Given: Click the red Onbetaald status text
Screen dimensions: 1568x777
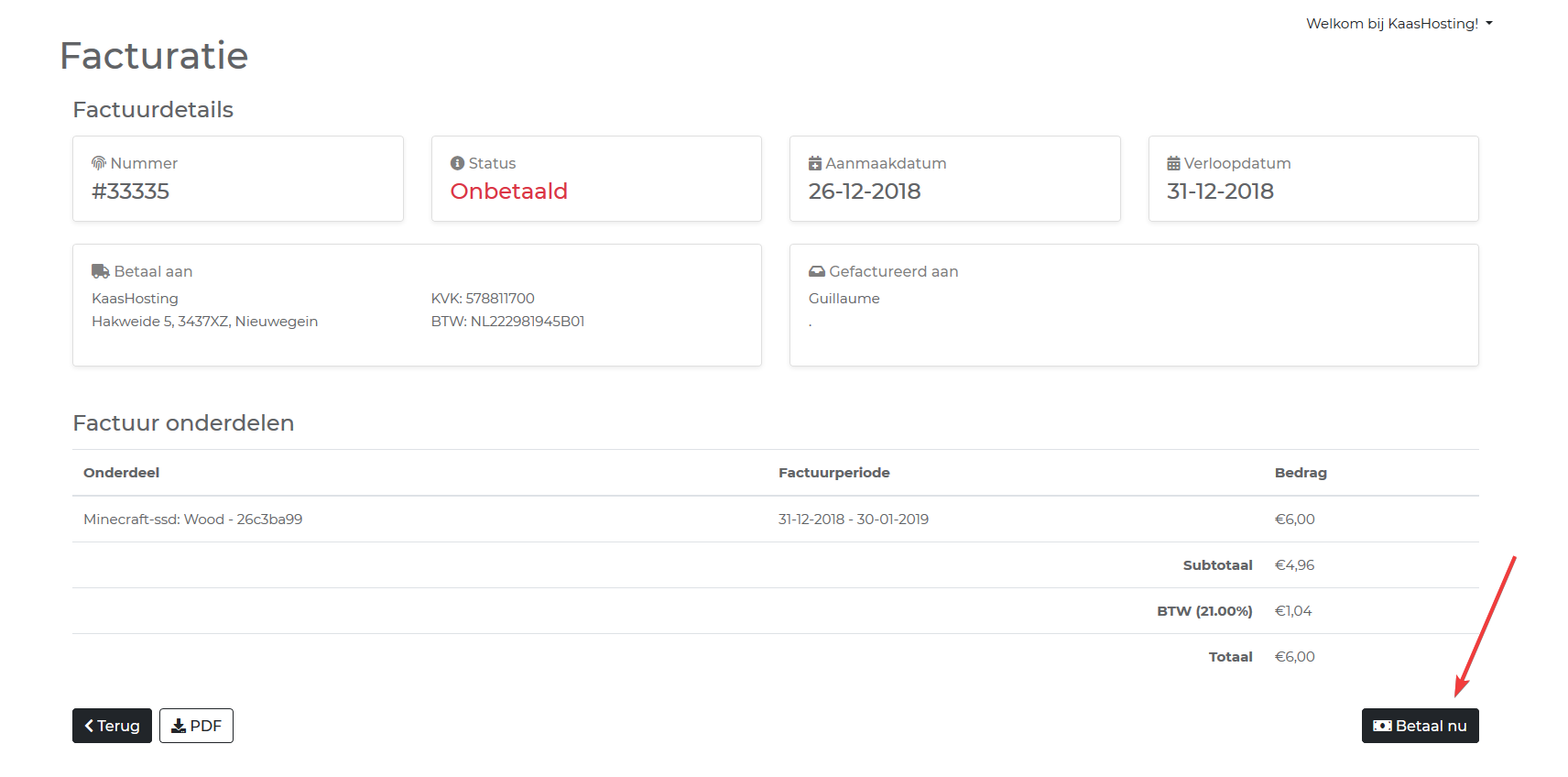Looking at the screenshot, I should click(508, 192).
